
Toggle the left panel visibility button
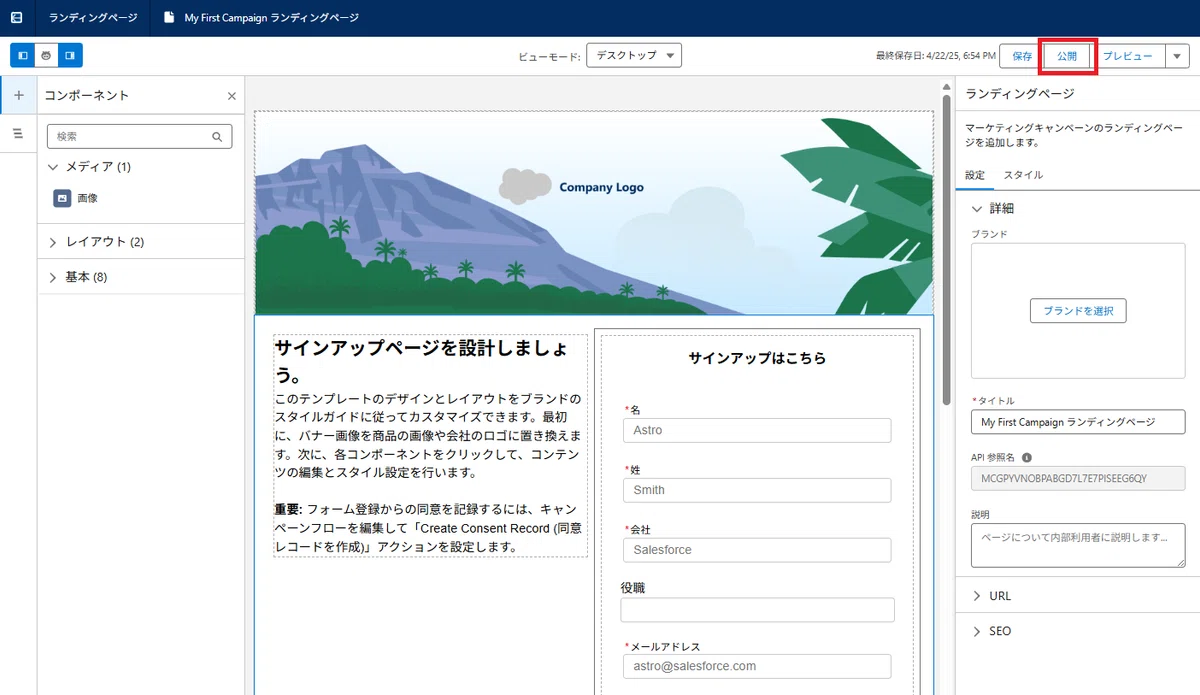(x=23, y=55)
